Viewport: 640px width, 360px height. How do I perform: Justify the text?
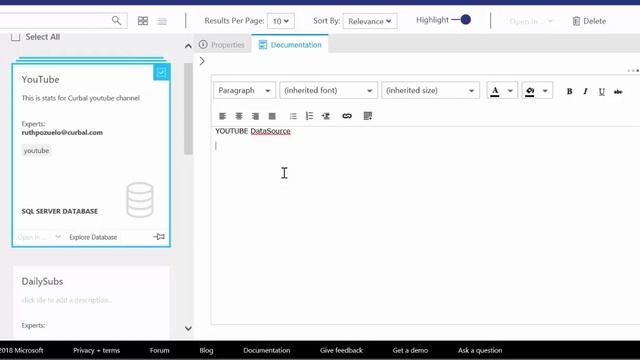(272, 116)
